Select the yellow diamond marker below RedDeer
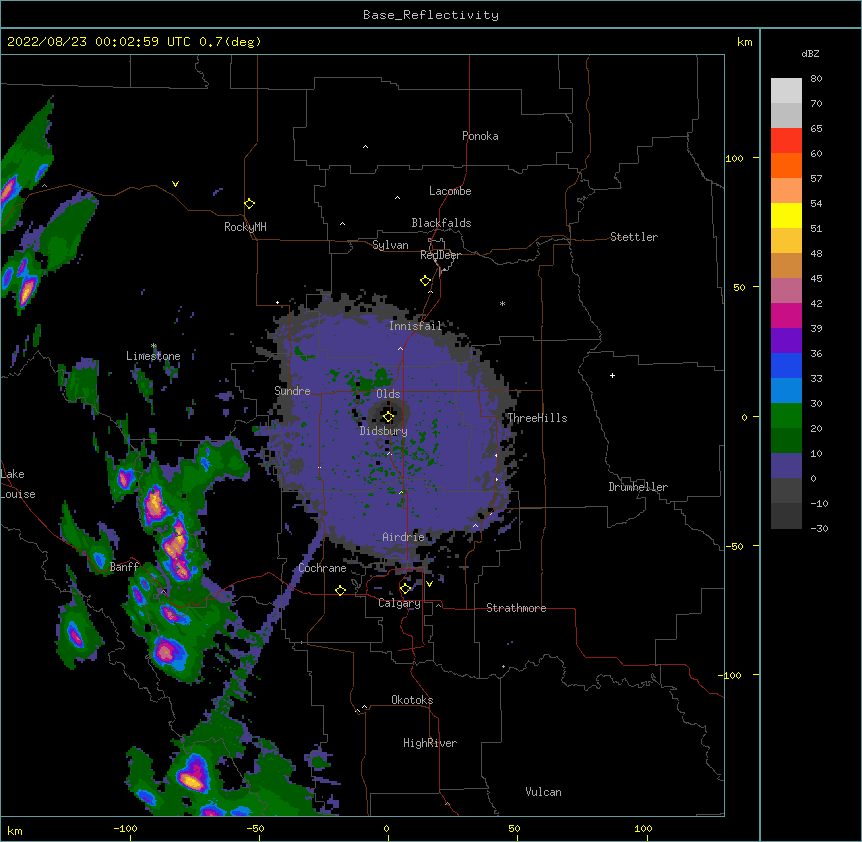The height and width of the screenshot is (842, 862). (x=425, y=281)
